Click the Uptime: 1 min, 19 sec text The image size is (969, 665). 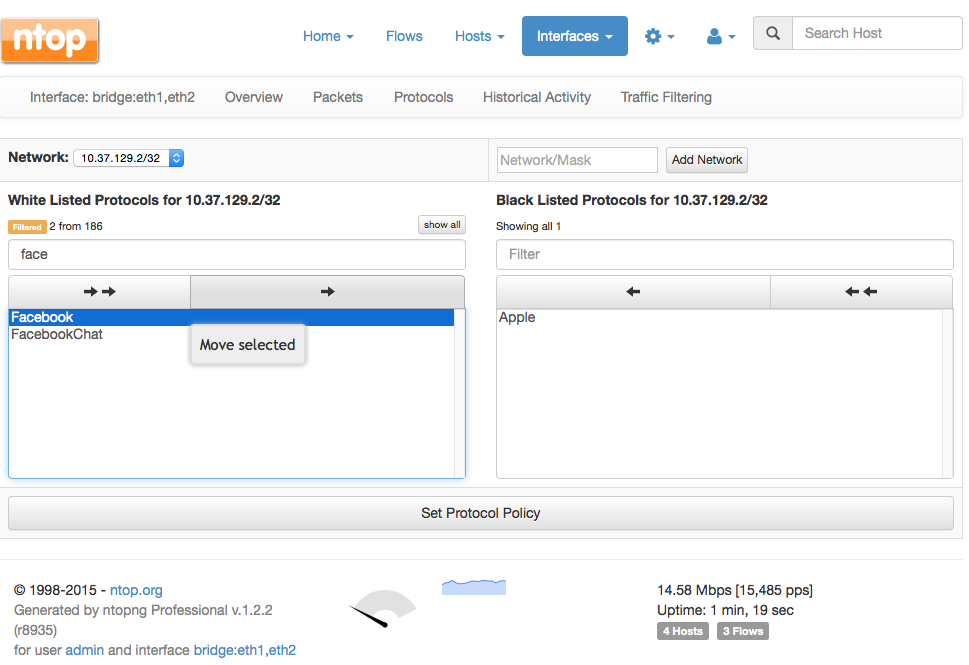click(726, 610)
